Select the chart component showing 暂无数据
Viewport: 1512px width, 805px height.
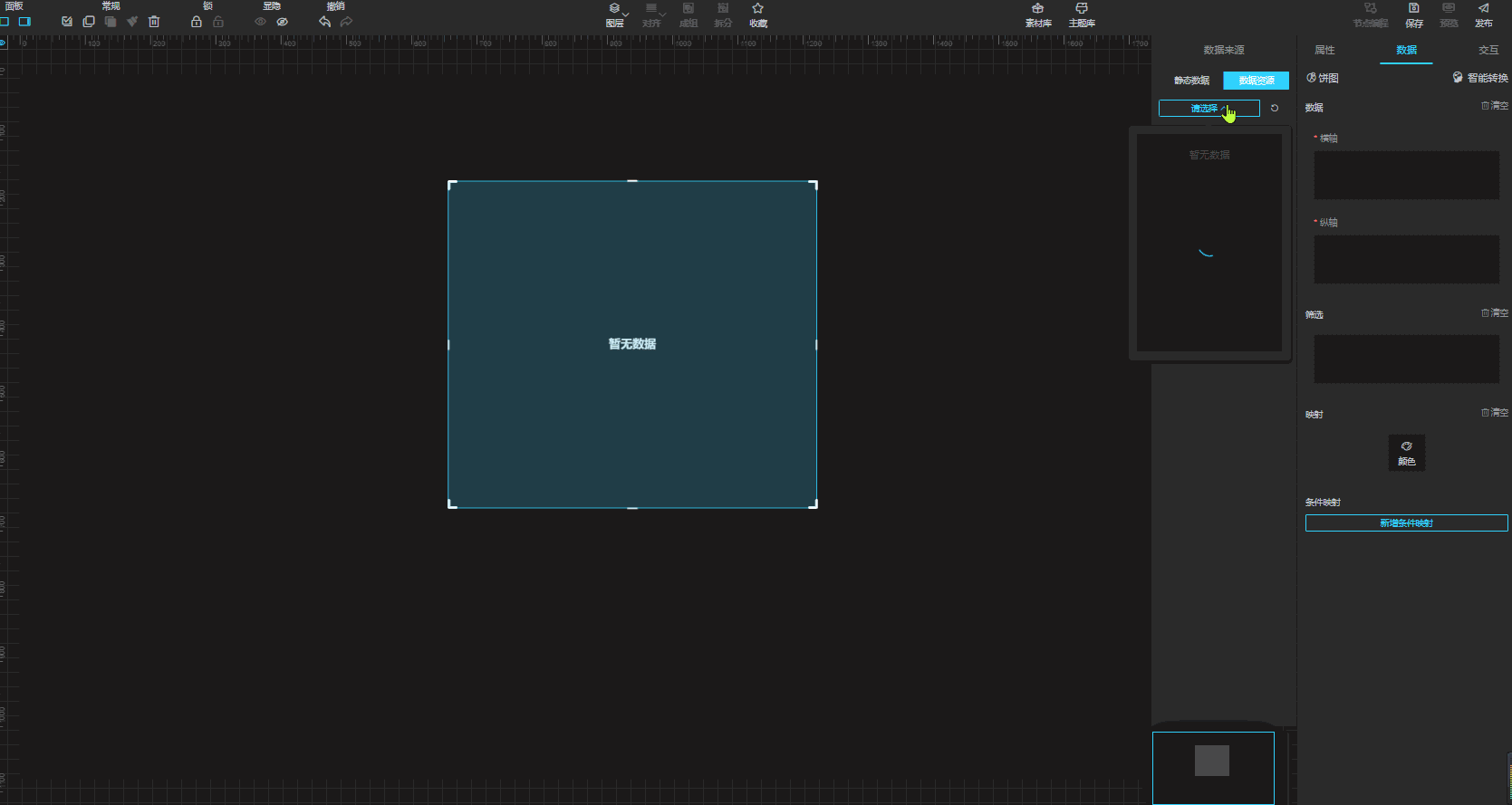click(632, 344)
